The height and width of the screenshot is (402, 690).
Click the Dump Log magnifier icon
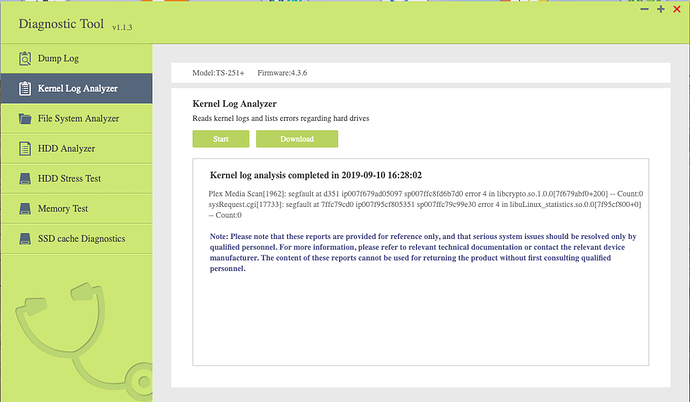pyautogui.click(x=25, y=58)
